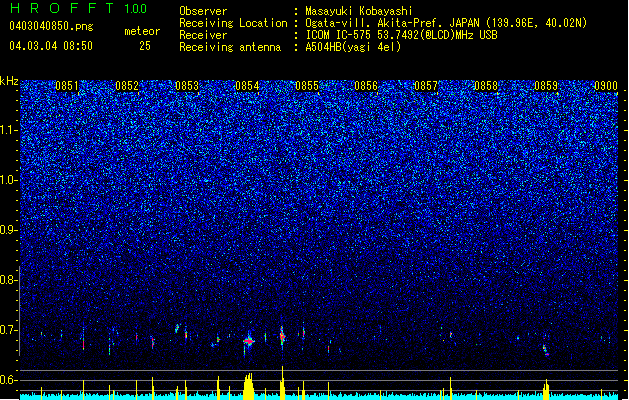
Task: Click the 1.0 kHz frequency axis label
Action: (8, 180)
